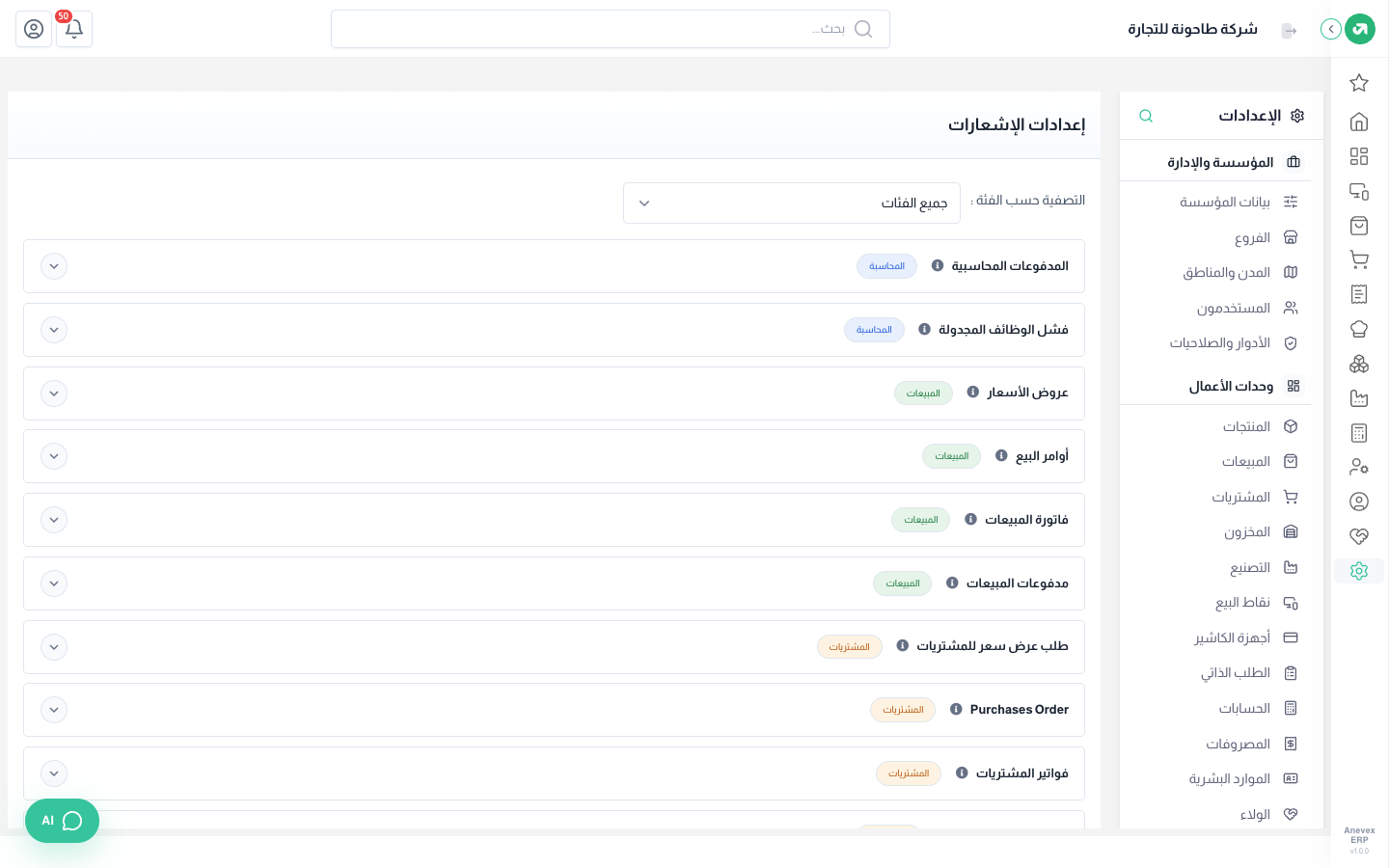Image resolution: width=1389 pixels, height=868 pixels.
Task: Click the المشتريات tag on طلب عرض سعر للمشتريات
Action: click(x=849, y=647)
